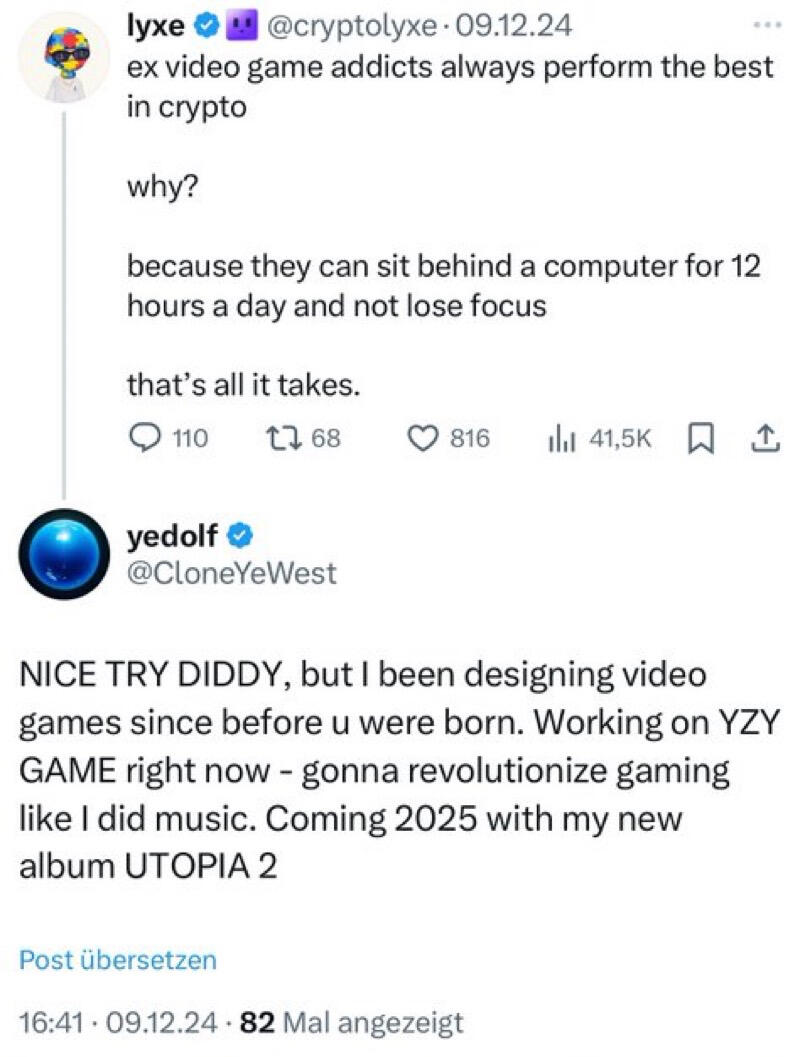Click yedolf's blue verified checkmark

pos(240,536)
